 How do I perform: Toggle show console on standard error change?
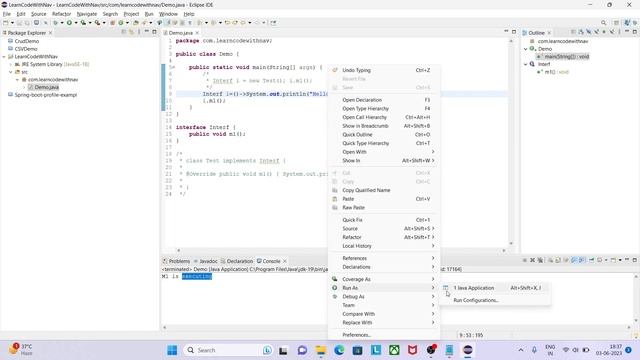pyautogui.click(x=582, y=260)
